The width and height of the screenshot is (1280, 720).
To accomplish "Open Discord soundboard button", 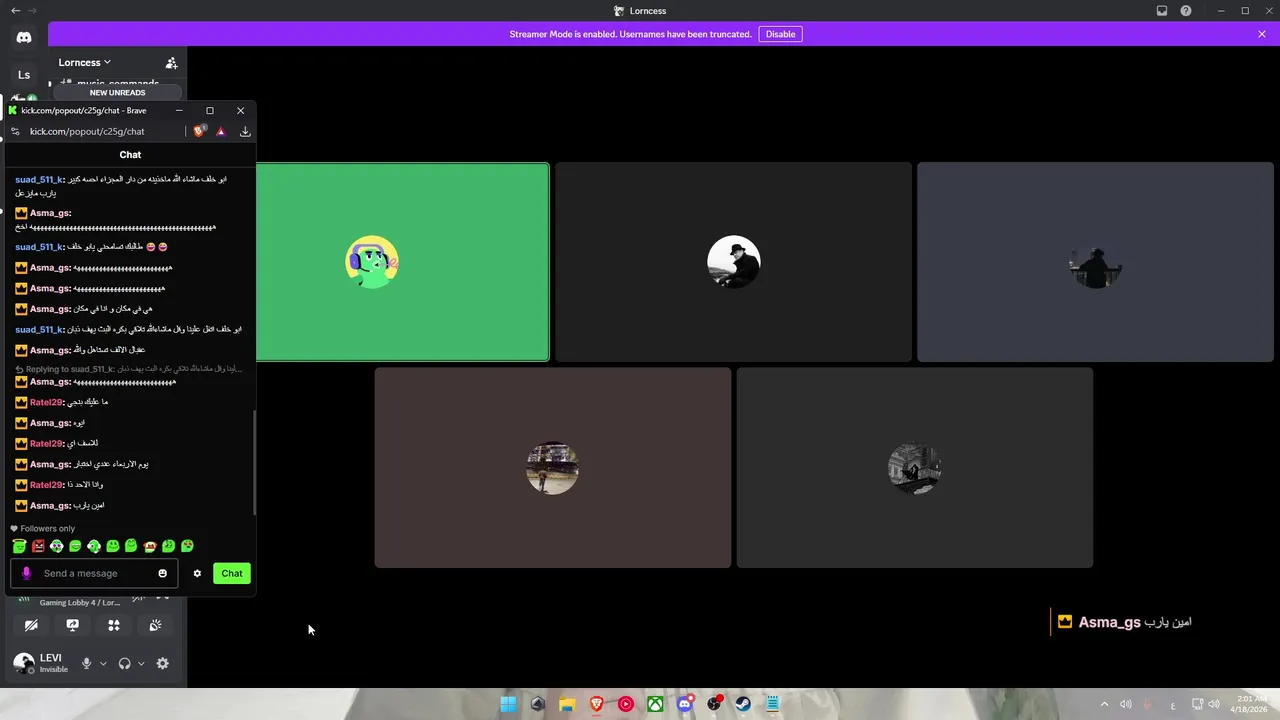I will pyautogui.click(x=155, y=625).
